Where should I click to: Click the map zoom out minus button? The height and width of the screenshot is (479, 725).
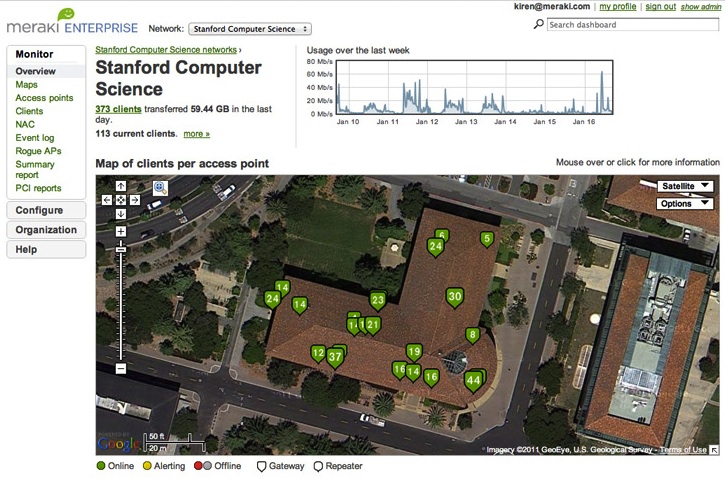(x=121, y=369)
